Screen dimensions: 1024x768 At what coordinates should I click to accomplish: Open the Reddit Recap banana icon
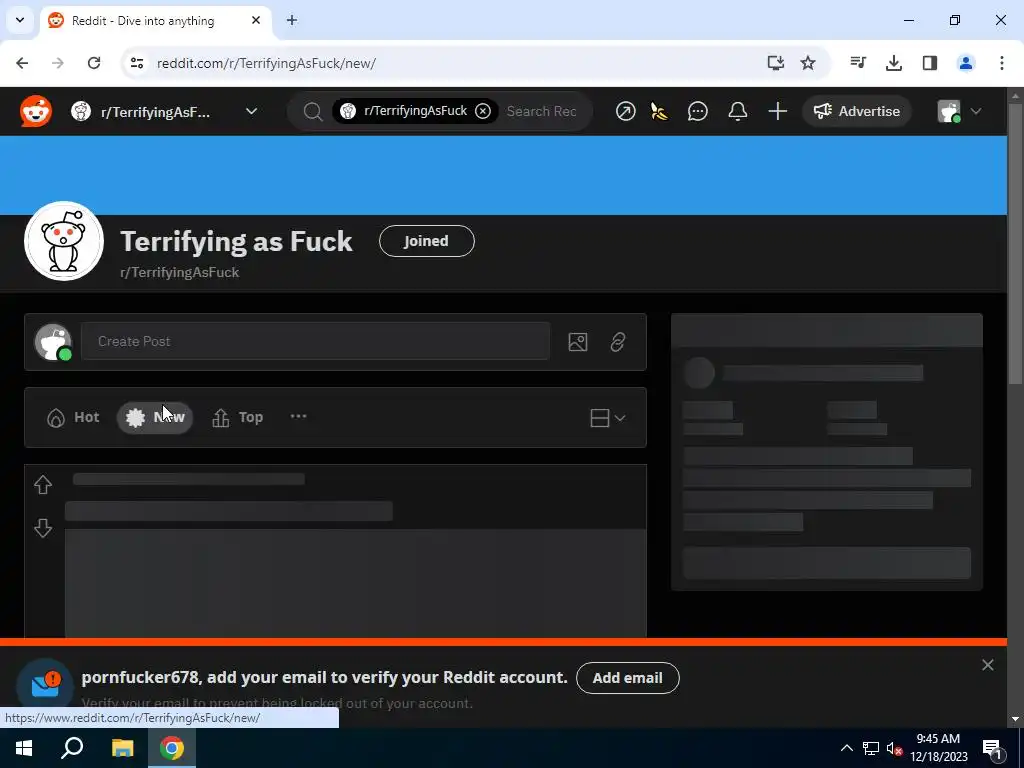click(x=660, y=112)
